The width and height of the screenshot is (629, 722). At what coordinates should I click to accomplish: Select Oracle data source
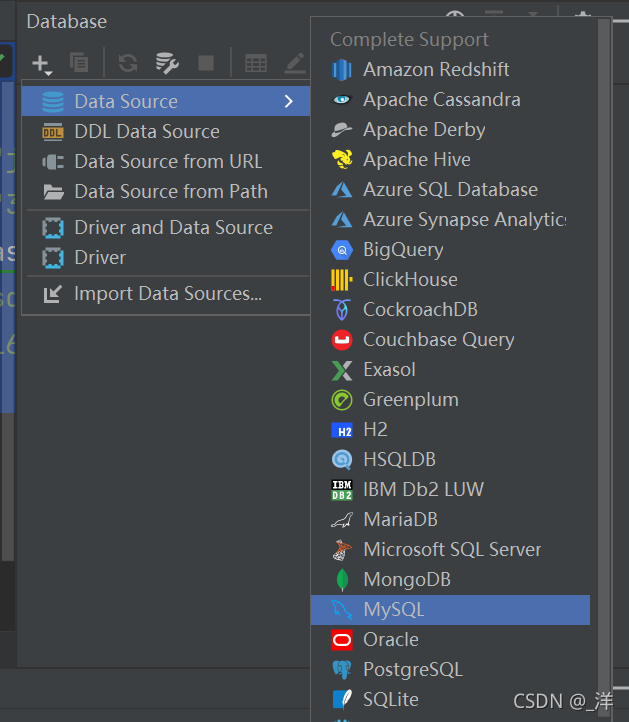point(450,640)
